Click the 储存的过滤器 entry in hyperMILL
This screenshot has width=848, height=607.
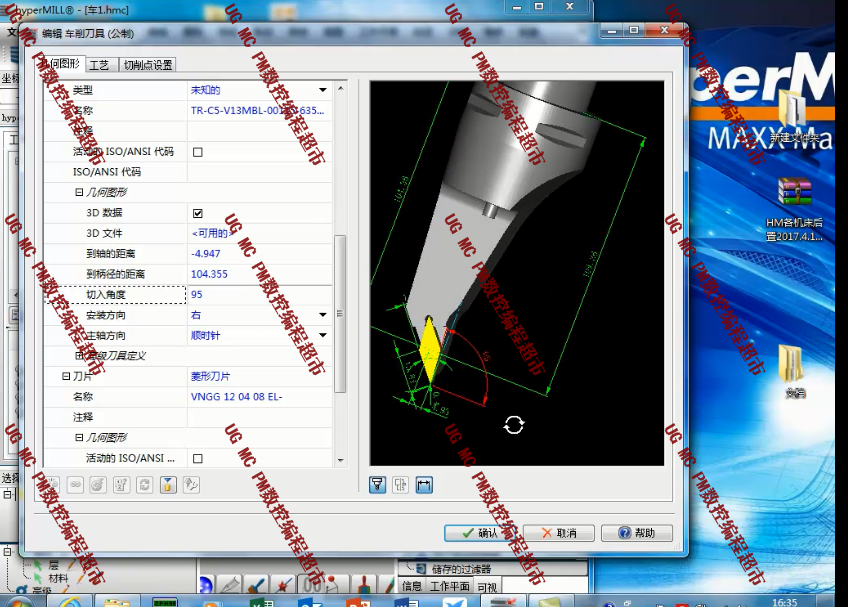coord(461,569)
